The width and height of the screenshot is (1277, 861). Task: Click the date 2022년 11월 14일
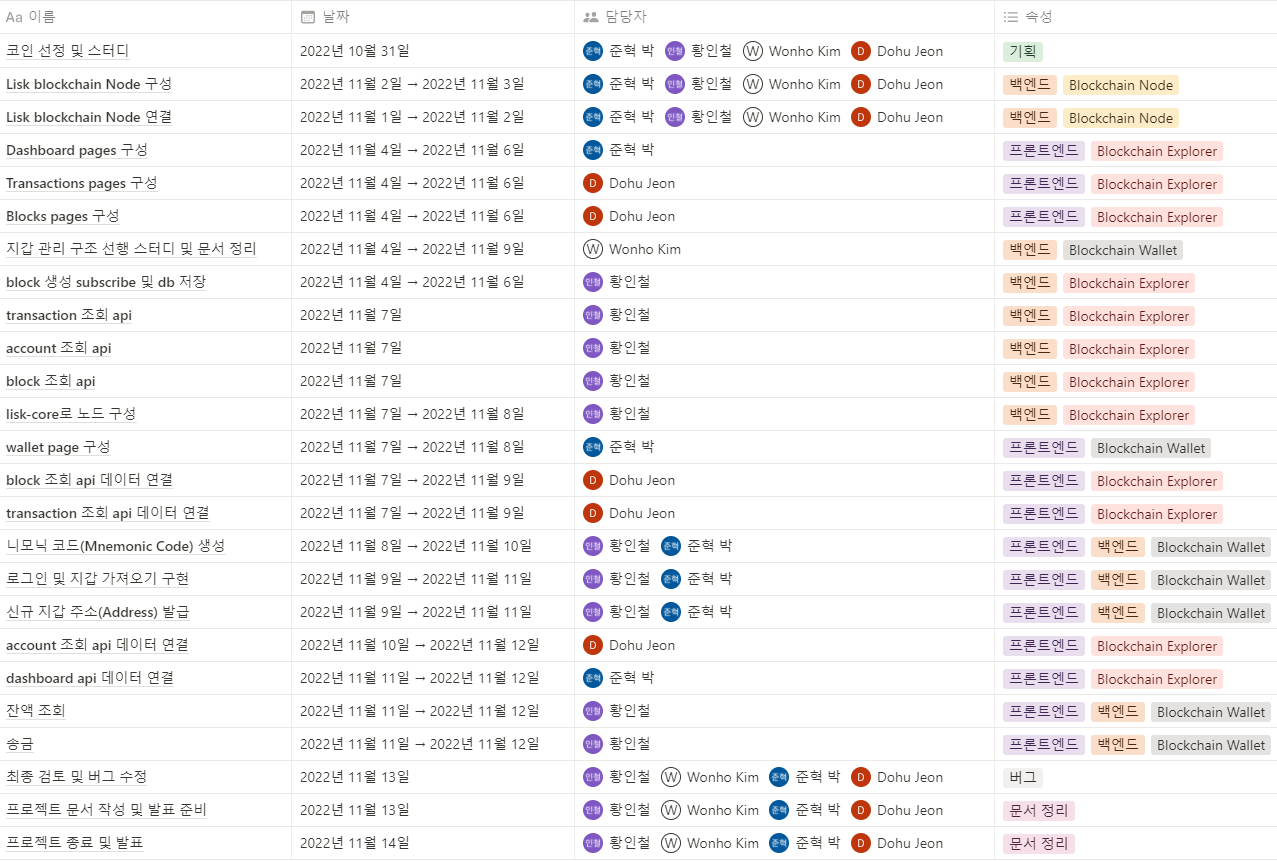pos(355,843)
